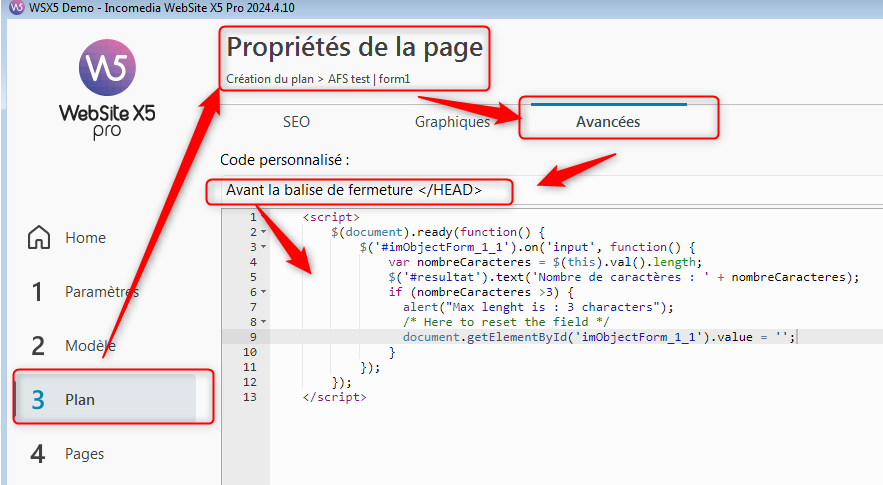Click line 'var nombreCaracteres' declaration
The width and height of the screenshot is (883, 485).
(545, 262)
